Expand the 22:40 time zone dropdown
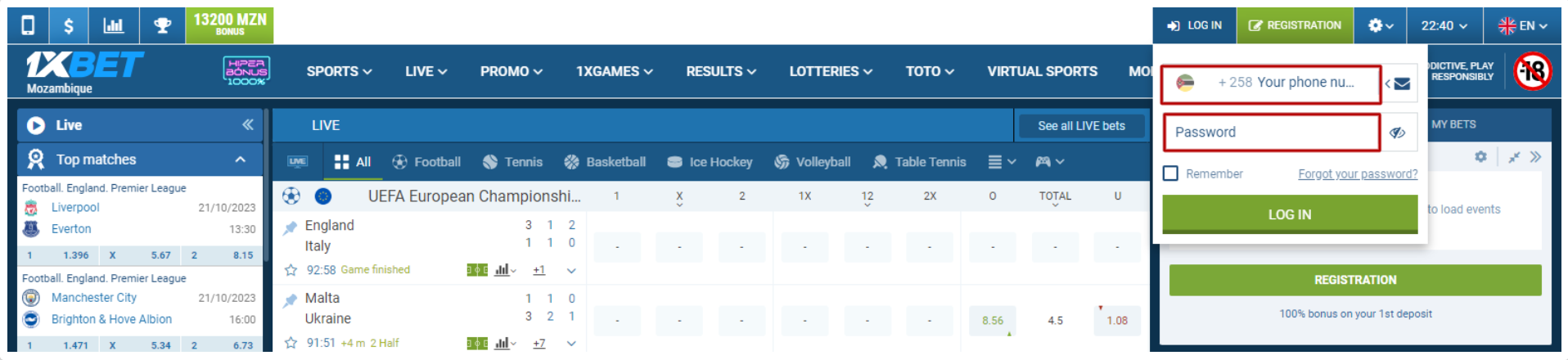The image size is (1568, 360). (x=1444, y=25)
